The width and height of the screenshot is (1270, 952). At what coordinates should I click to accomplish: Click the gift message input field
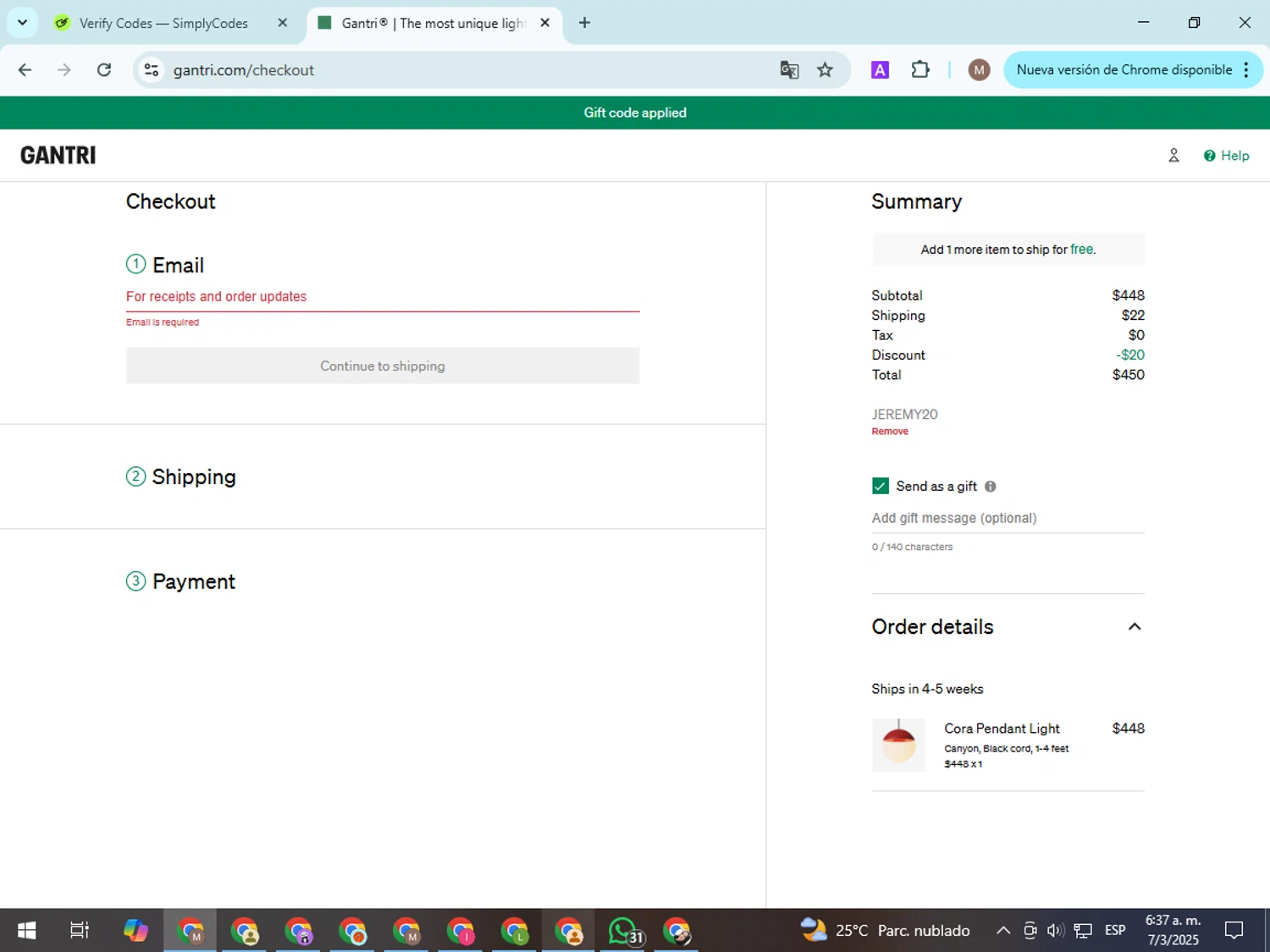point(1008,518)
